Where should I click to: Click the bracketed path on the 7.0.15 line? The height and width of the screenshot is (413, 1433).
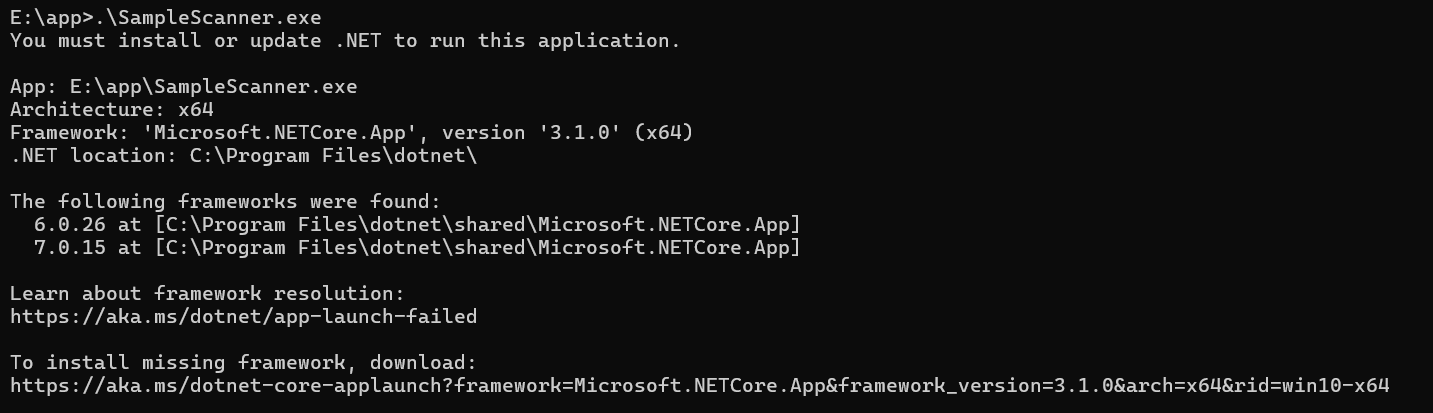pyautogui.click(x=478, y=248)
